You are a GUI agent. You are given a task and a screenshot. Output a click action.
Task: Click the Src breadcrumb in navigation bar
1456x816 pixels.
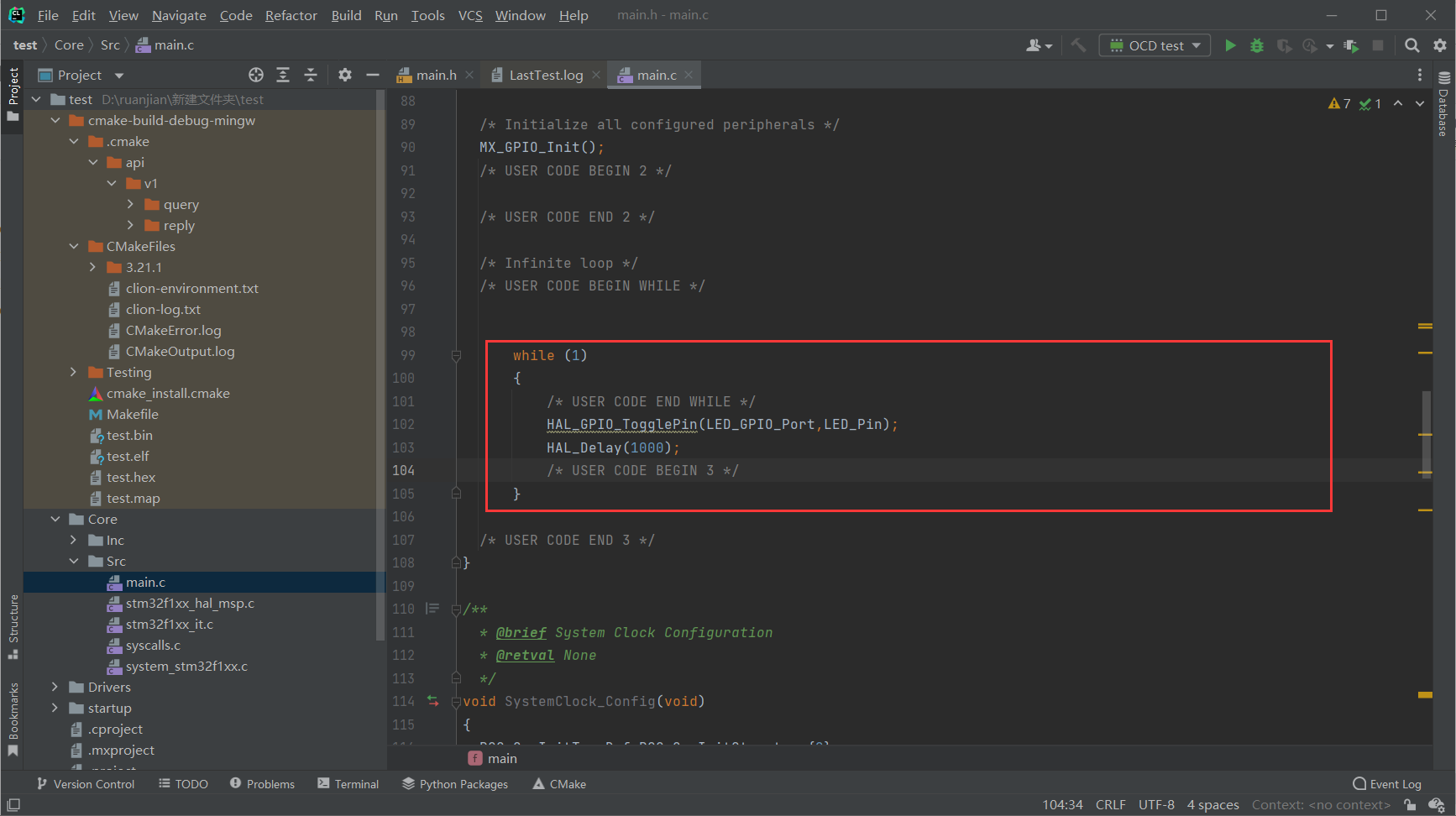(x=110, y=45)
